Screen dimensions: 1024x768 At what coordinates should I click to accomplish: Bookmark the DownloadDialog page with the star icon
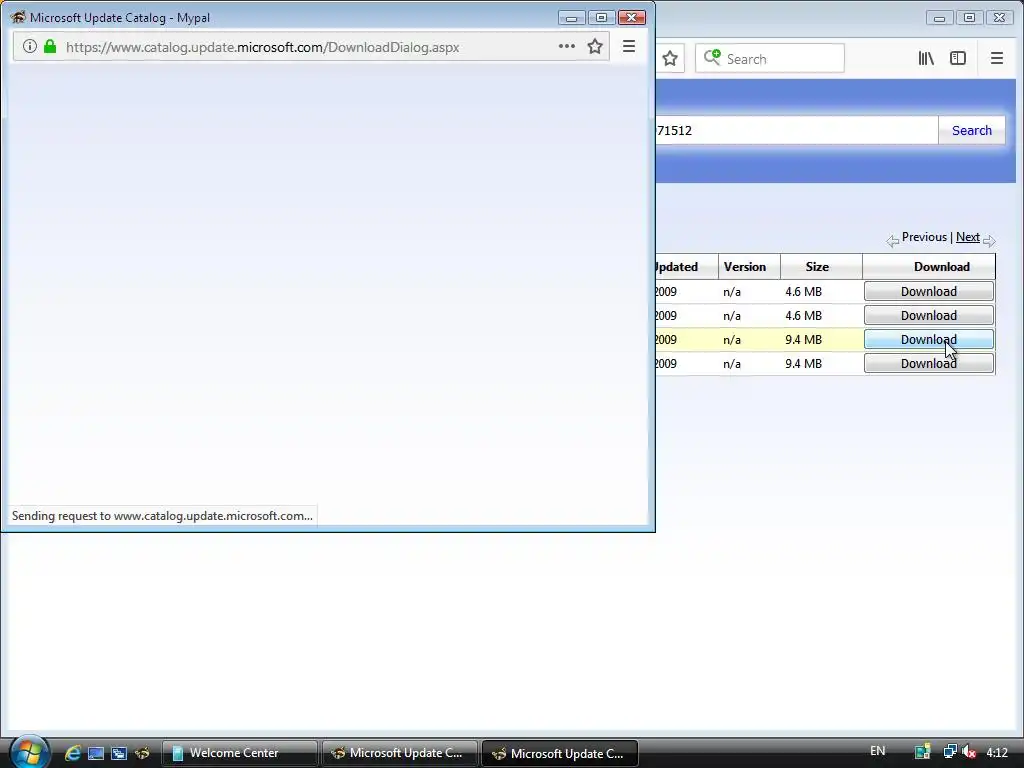coord(594,46)
